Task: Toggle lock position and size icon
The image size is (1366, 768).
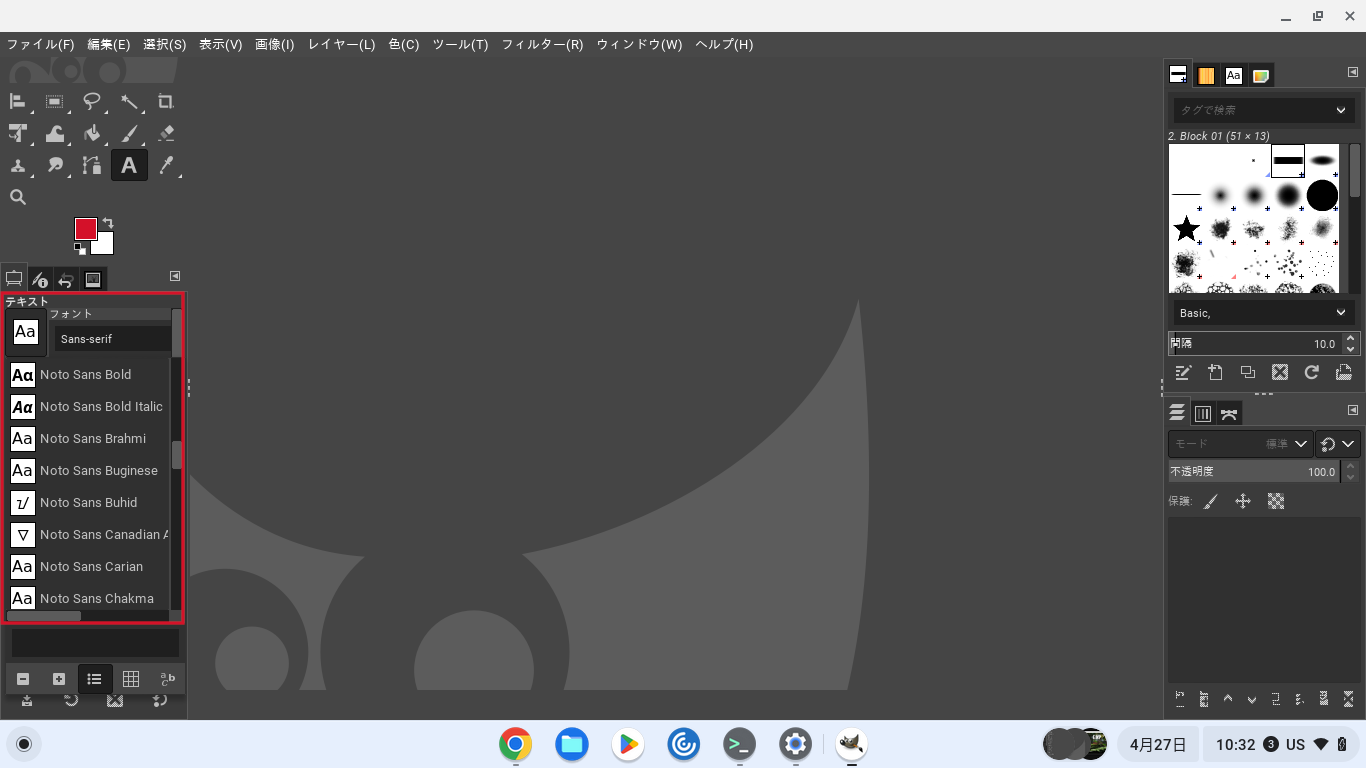Action: tap(1243, 501)
